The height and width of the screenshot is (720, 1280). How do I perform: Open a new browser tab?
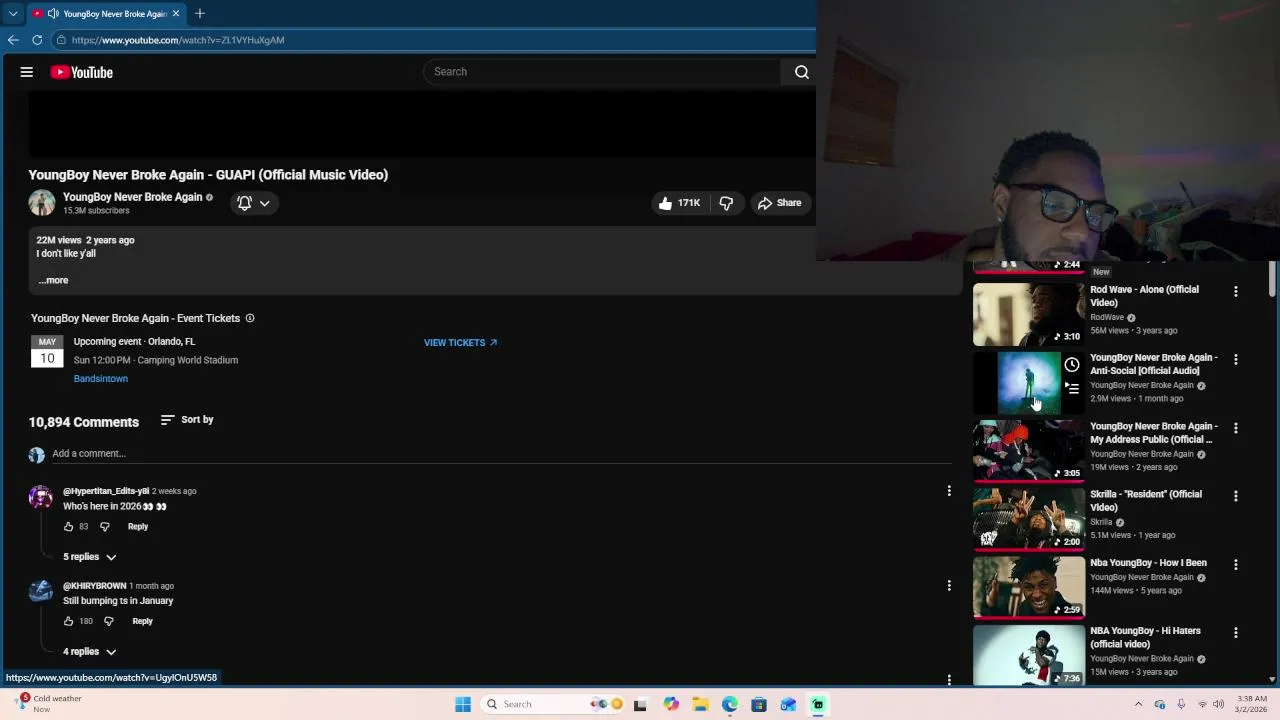[200, 14]
